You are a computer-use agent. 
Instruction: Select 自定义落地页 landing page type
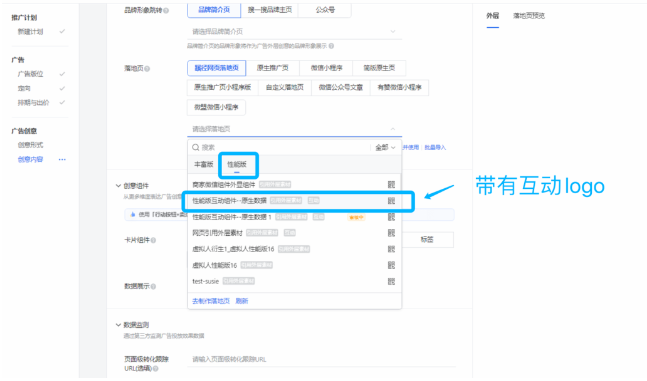pos(285,88)
